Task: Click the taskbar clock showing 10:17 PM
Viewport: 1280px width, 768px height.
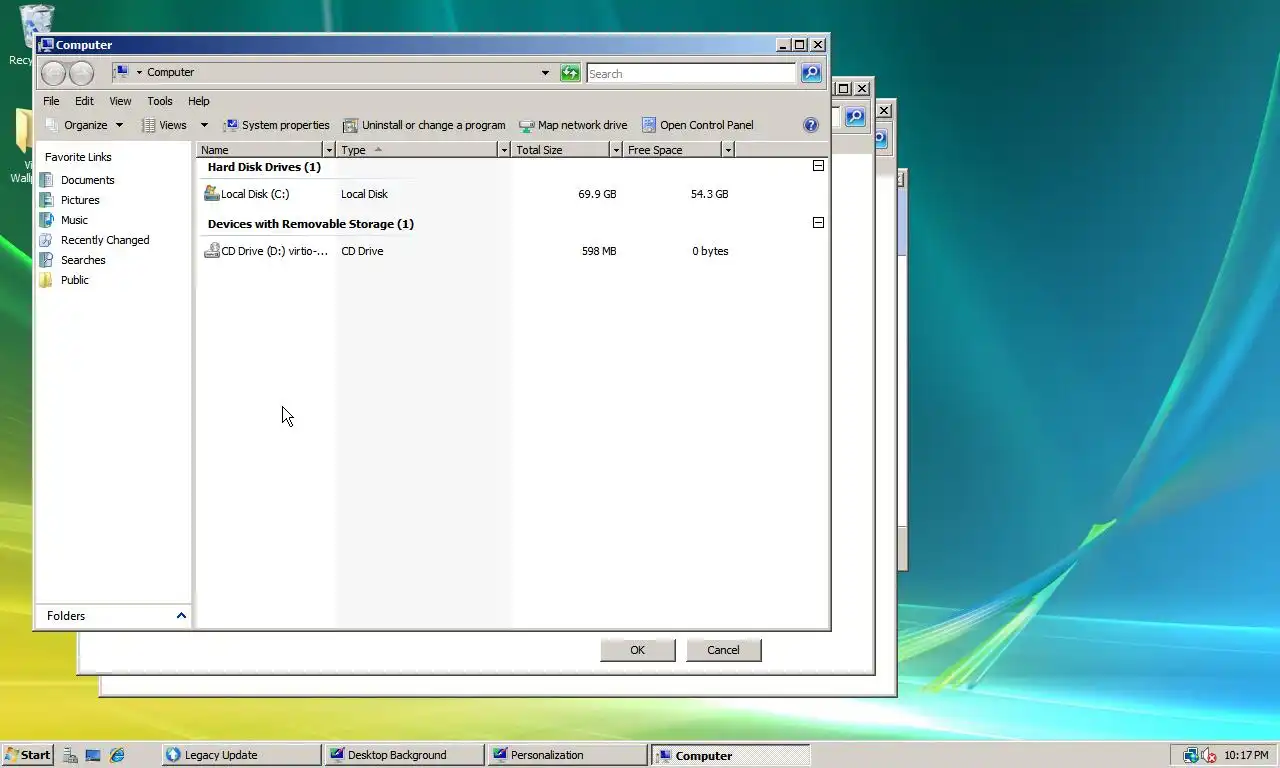Action: pos(1247,755)
